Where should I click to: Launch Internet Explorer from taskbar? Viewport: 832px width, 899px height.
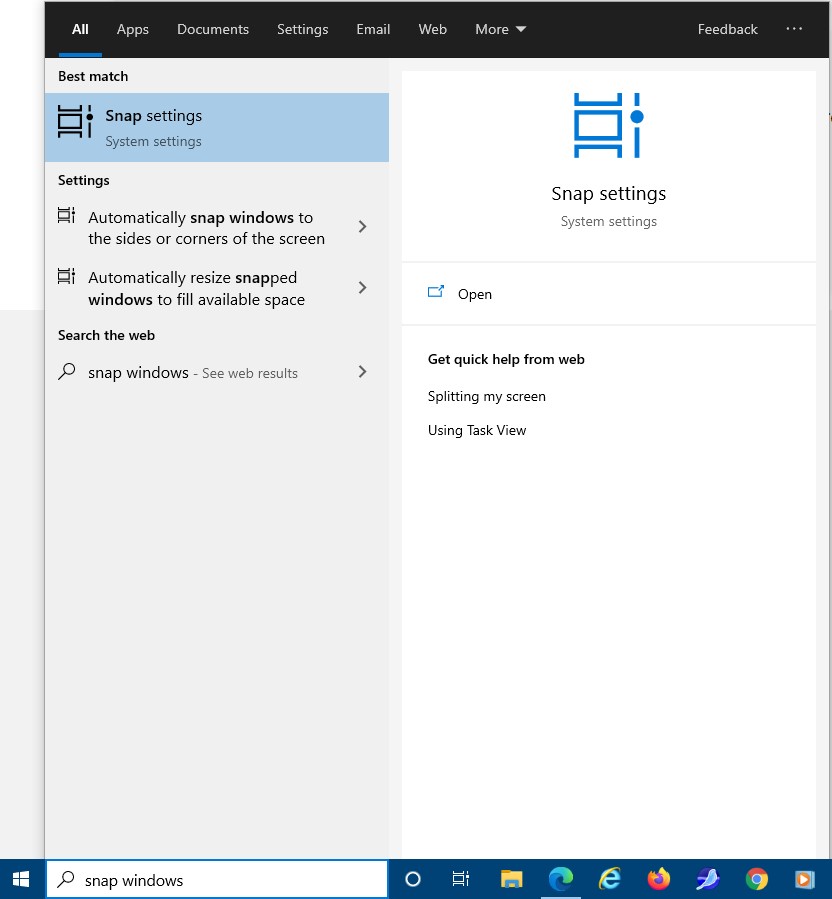click(x=610, y=879)
